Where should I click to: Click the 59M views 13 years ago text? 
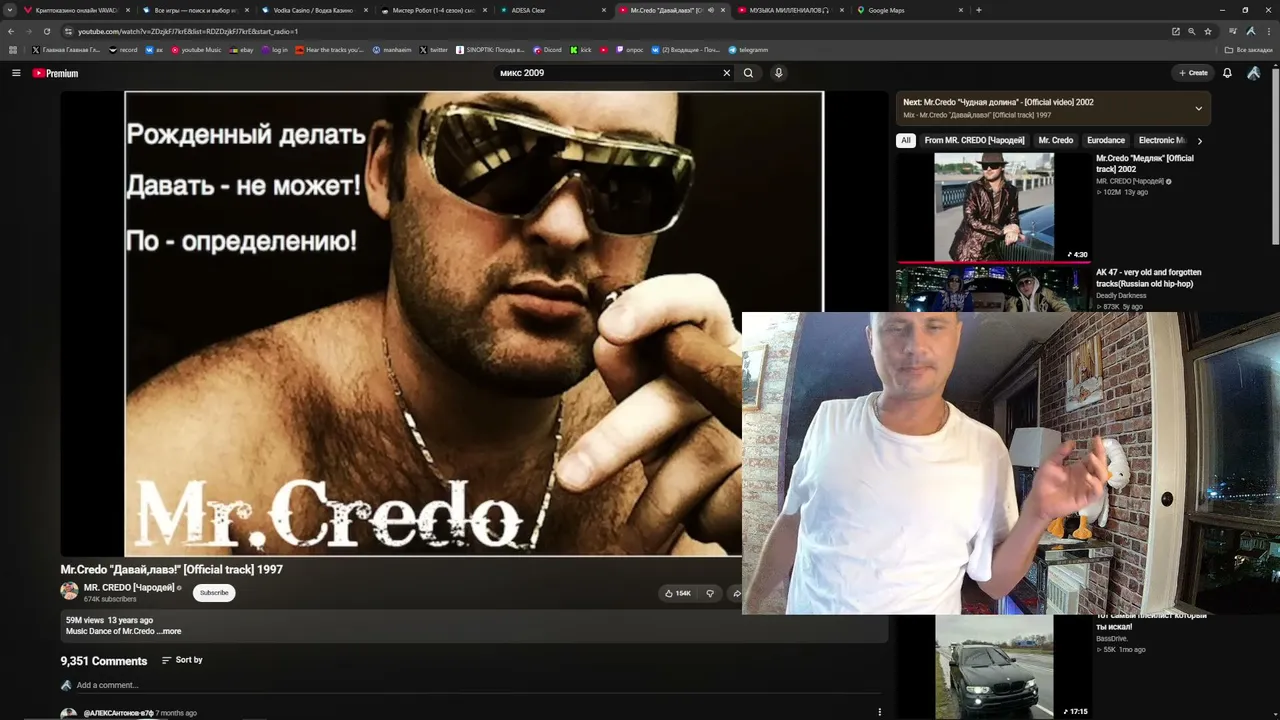(109, 620)
